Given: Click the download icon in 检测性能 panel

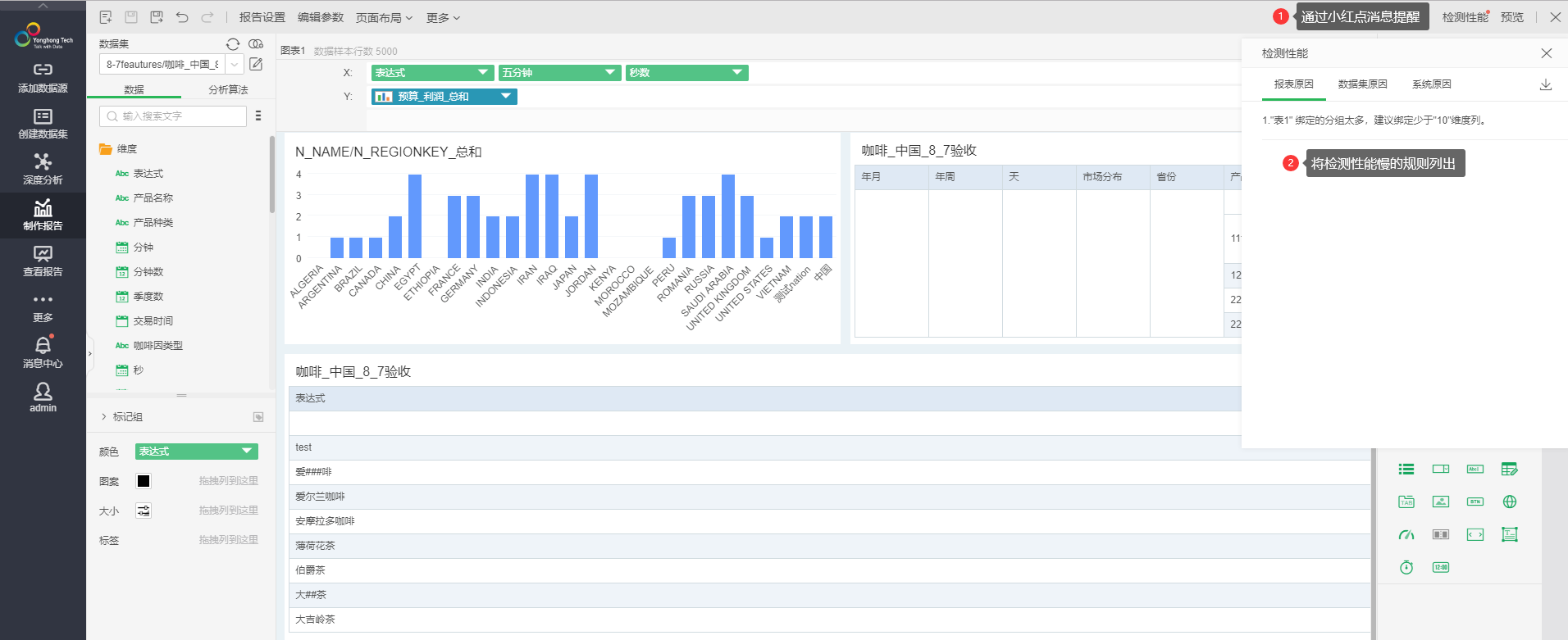Looking at the screenshot, I should 1546,84.
